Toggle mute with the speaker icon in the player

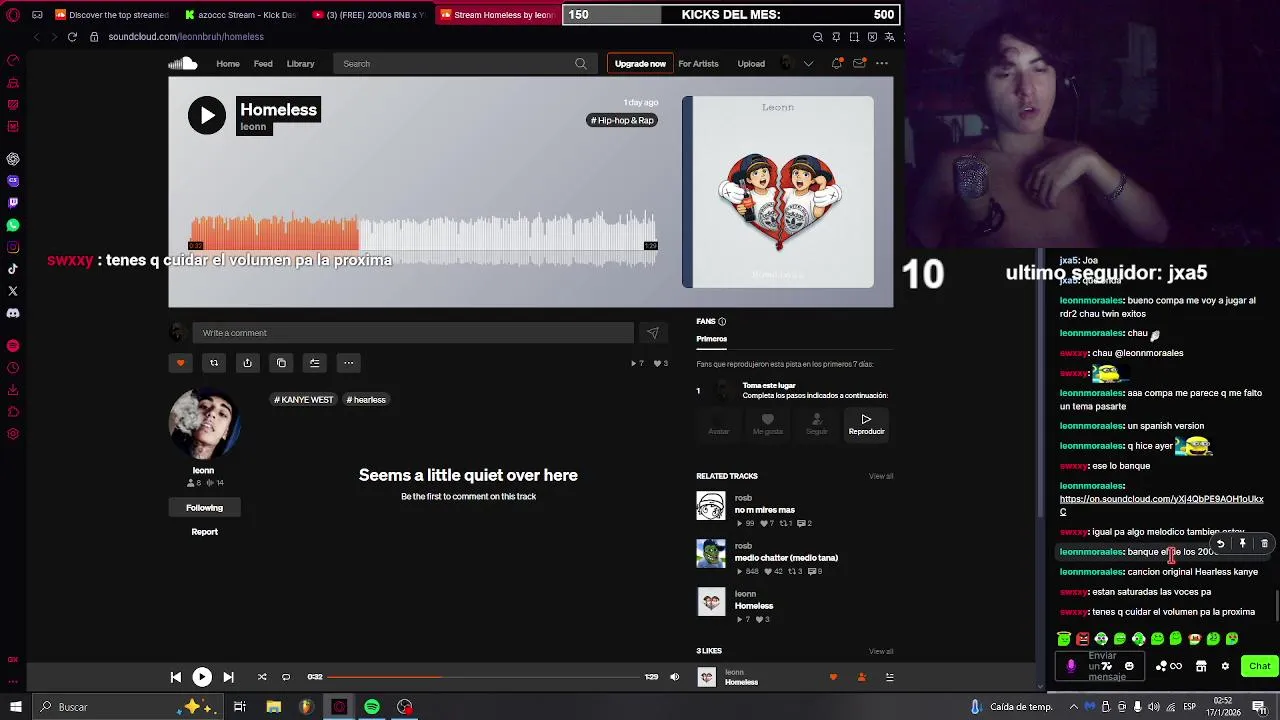[x=674, y=677]
